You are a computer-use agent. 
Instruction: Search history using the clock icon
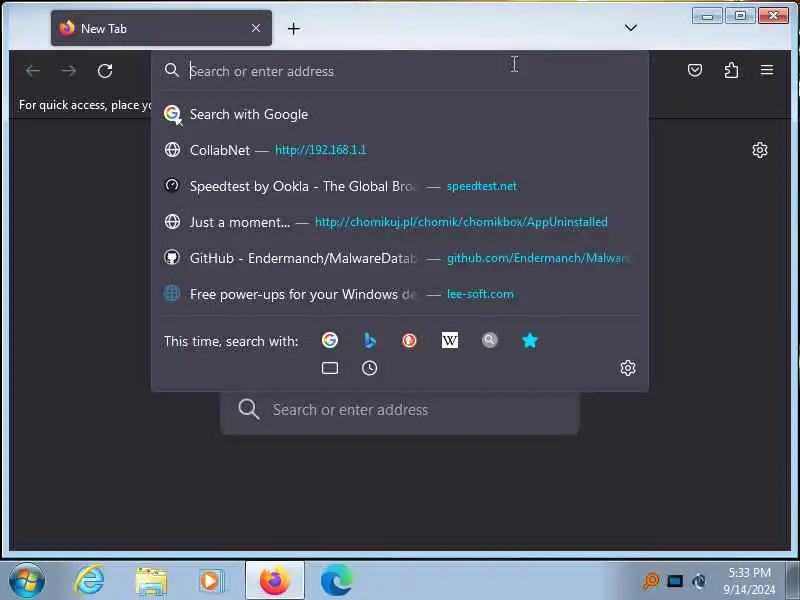pos(369,368)
